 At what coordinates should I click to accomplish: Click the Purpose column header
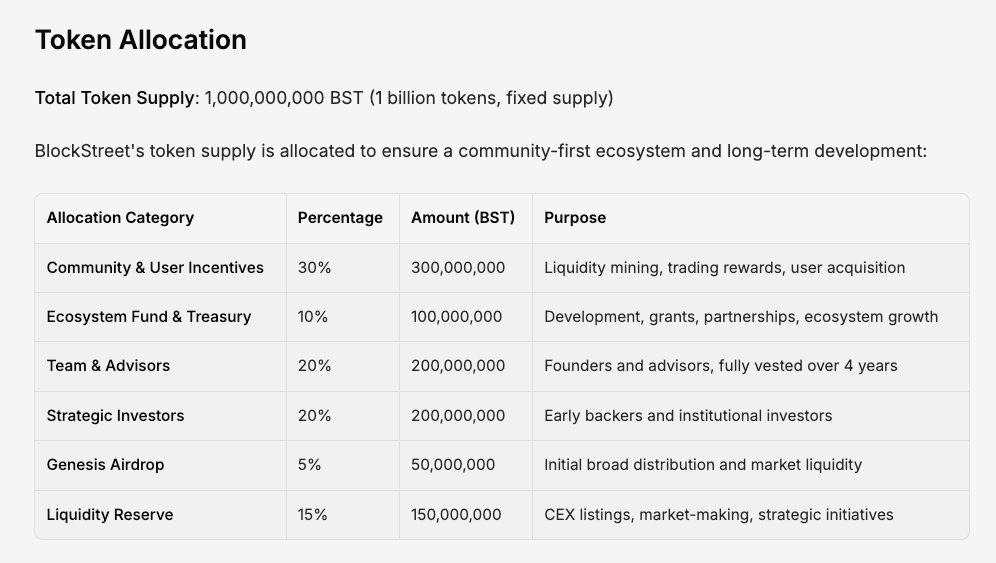575,218
